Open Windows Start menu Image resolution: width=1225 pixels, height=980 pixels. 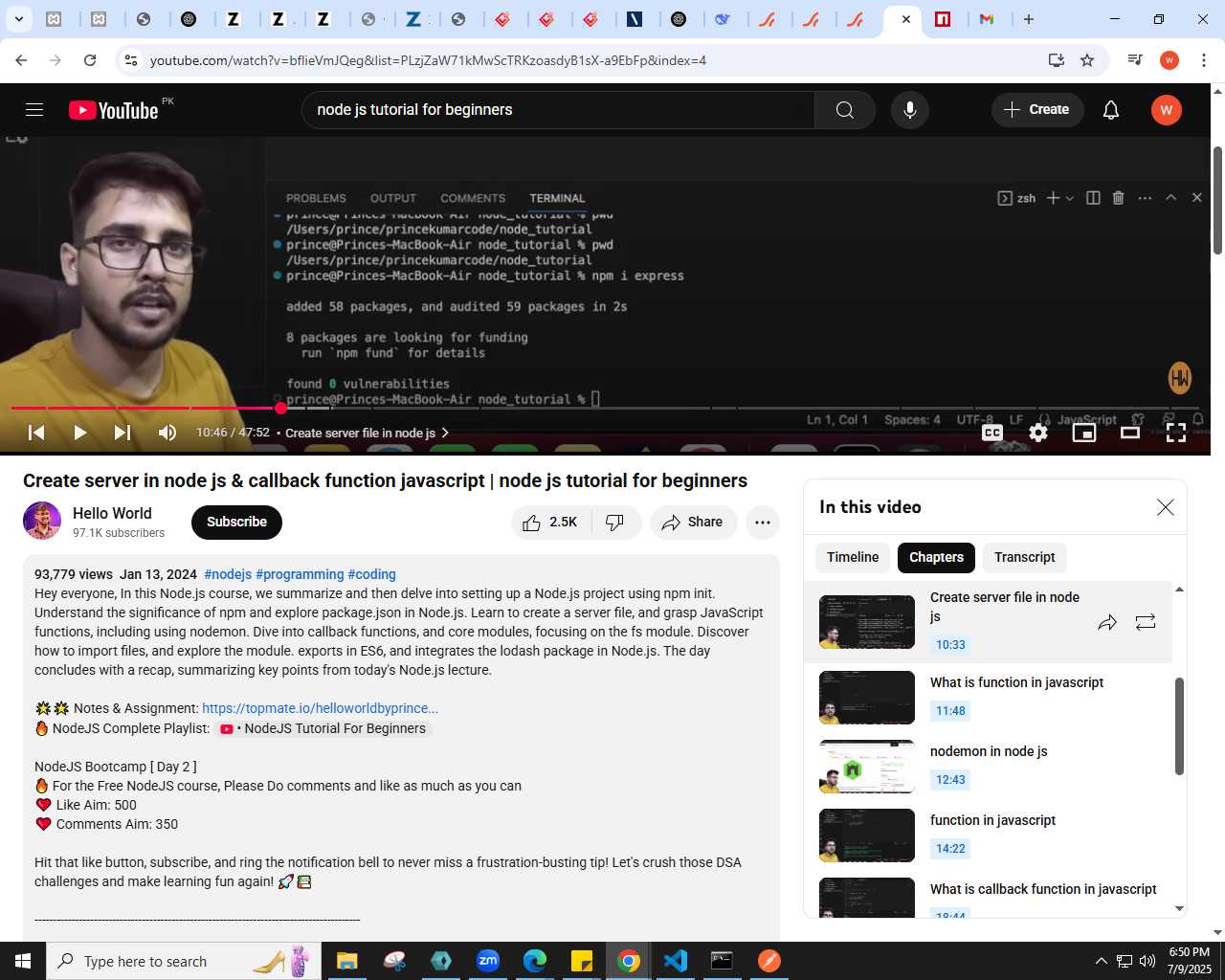(23, 961)
